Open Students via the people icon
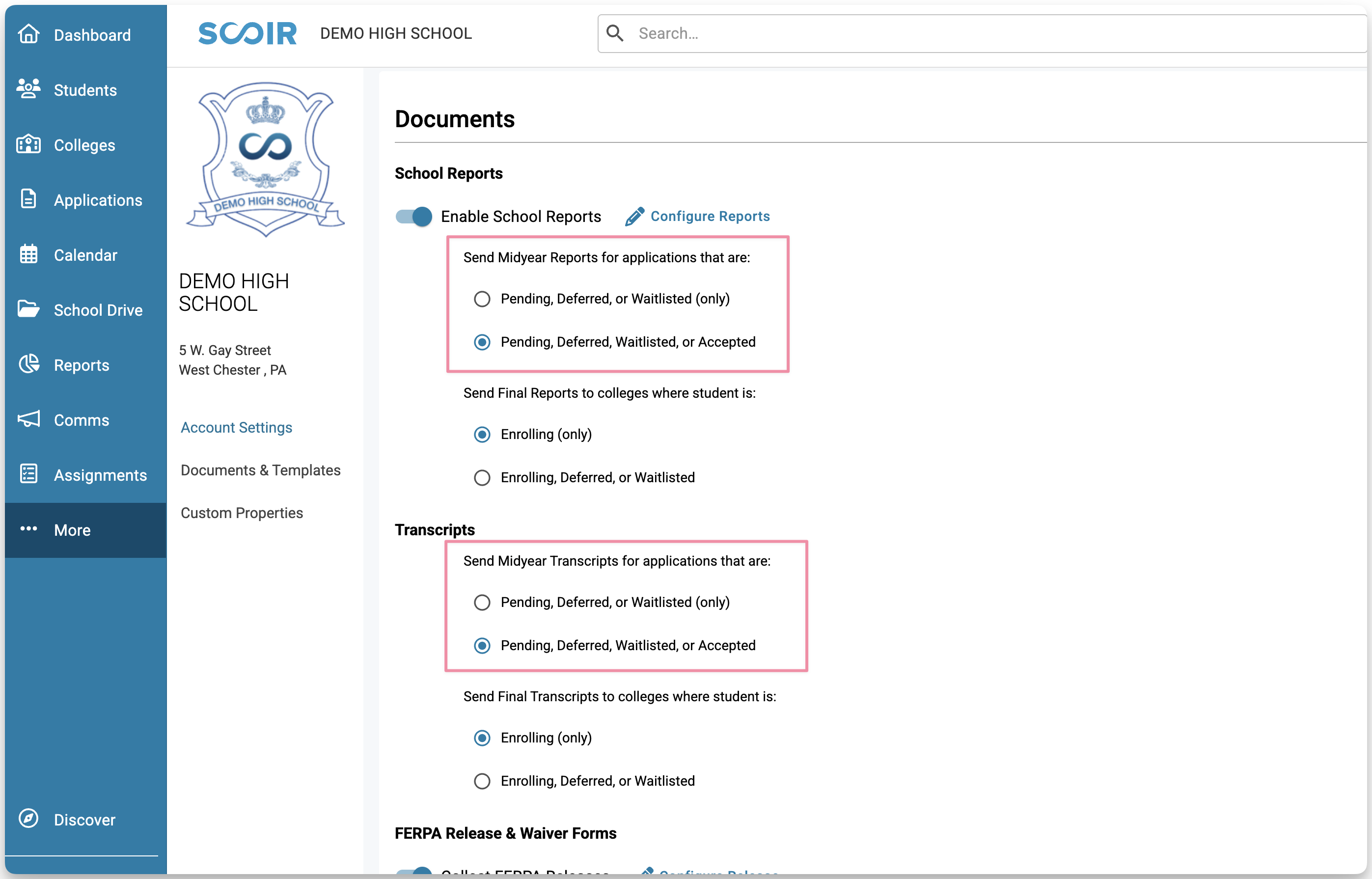Viewport: 1372px width, 879px height. tap(28, 89)
